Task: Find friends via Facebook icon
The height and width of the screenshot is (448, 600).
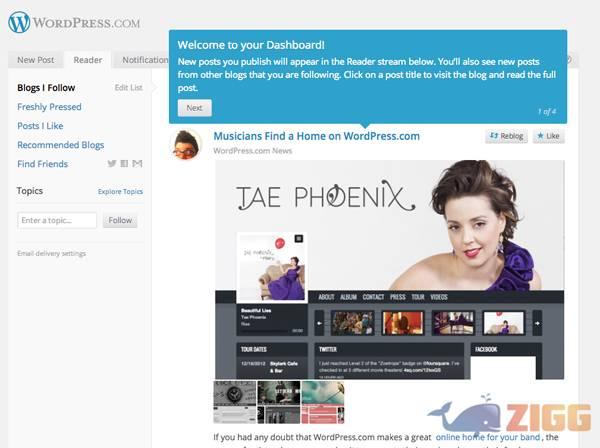Action: click(x=124, y=164)
